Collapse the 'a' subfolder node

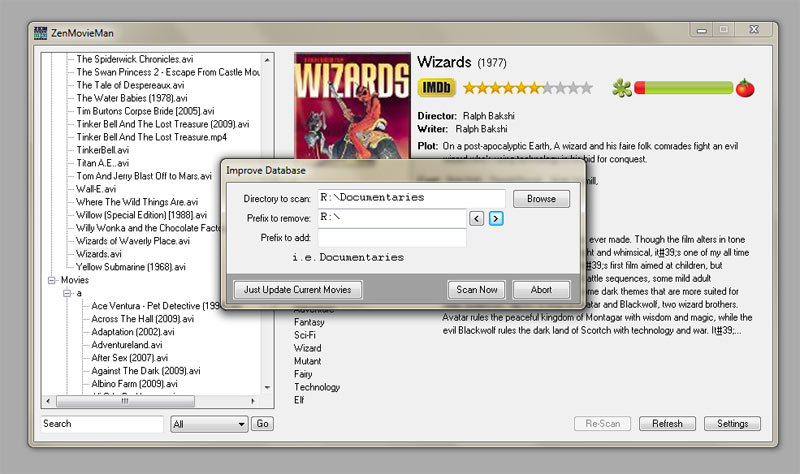pyautogui.click(x=66, y=294)
